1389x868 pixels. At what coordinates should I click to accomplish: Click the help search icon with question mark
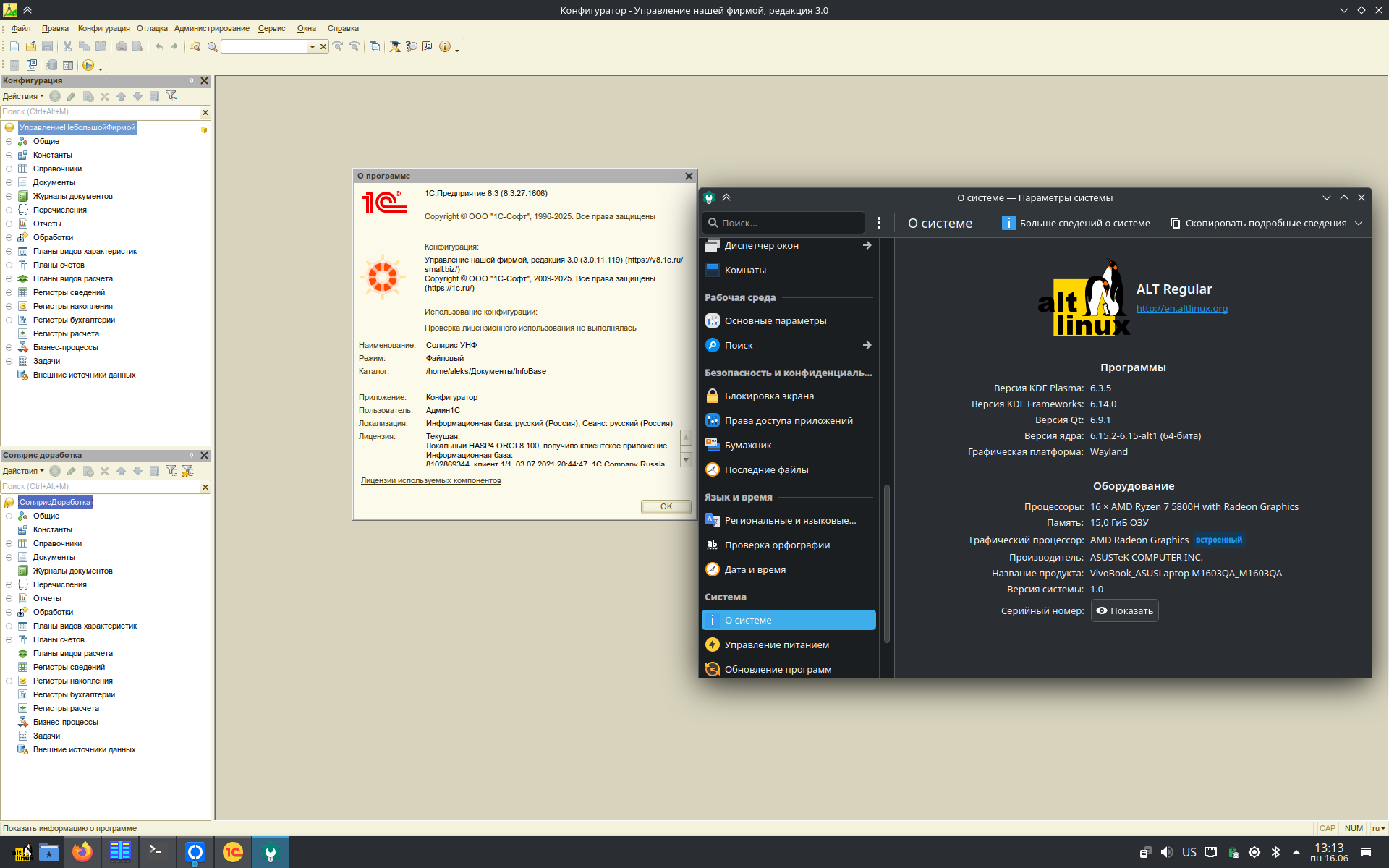(411, 46)
